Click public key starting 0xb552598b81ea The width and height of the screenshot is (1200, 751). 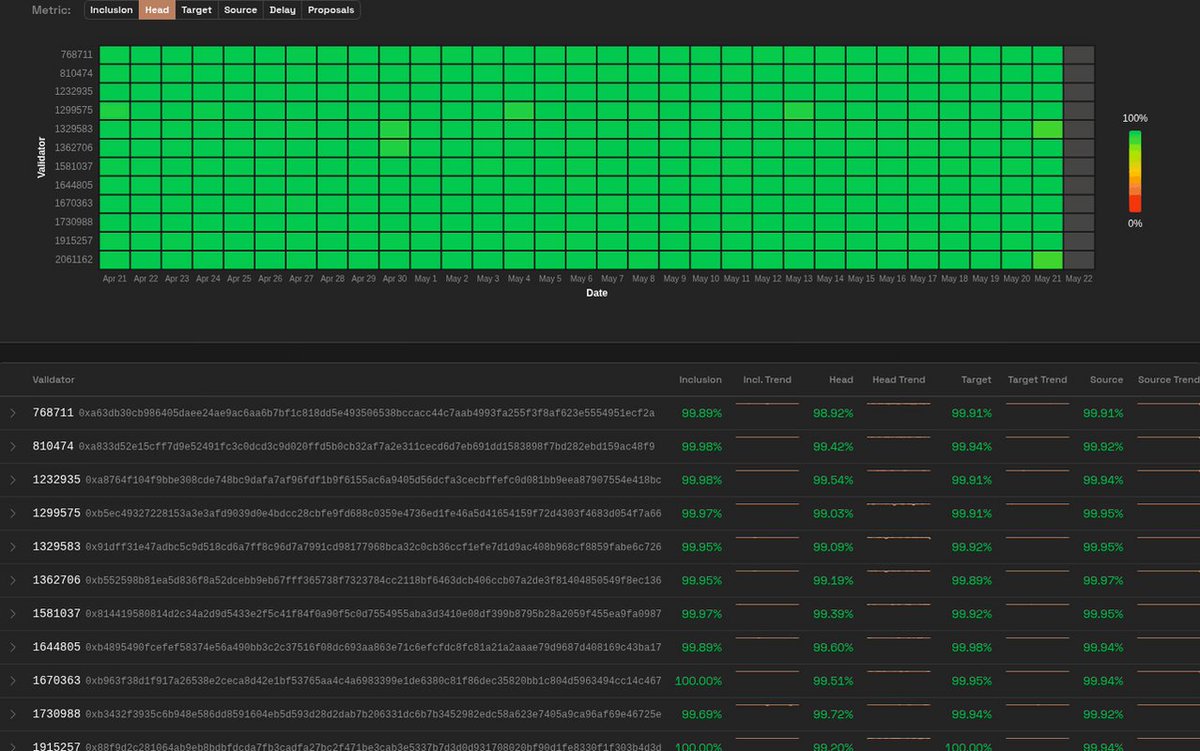[x=373, y=580]
